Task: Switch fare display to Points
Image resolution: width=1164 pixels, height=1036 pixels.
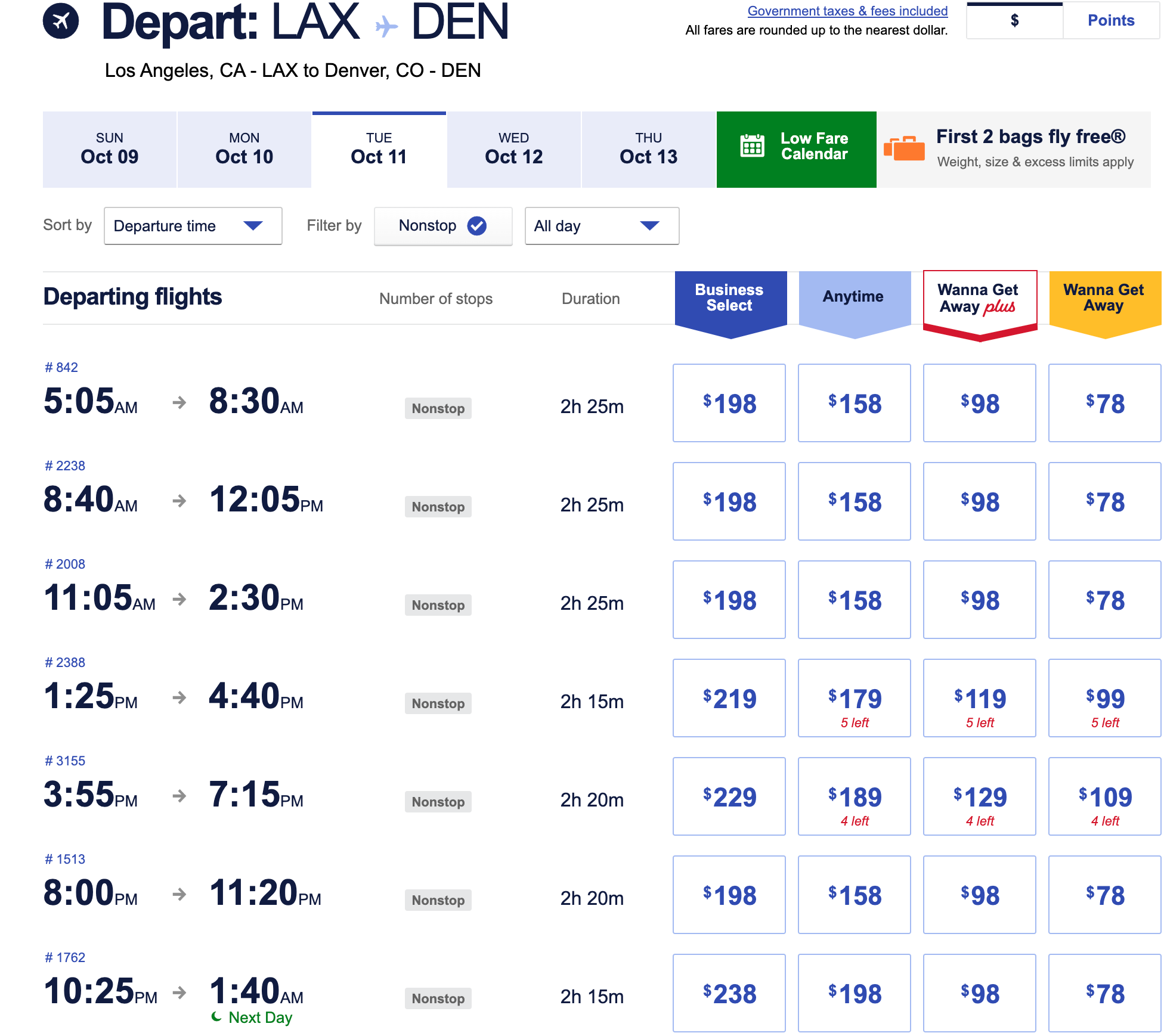Action: [1110, 21]
